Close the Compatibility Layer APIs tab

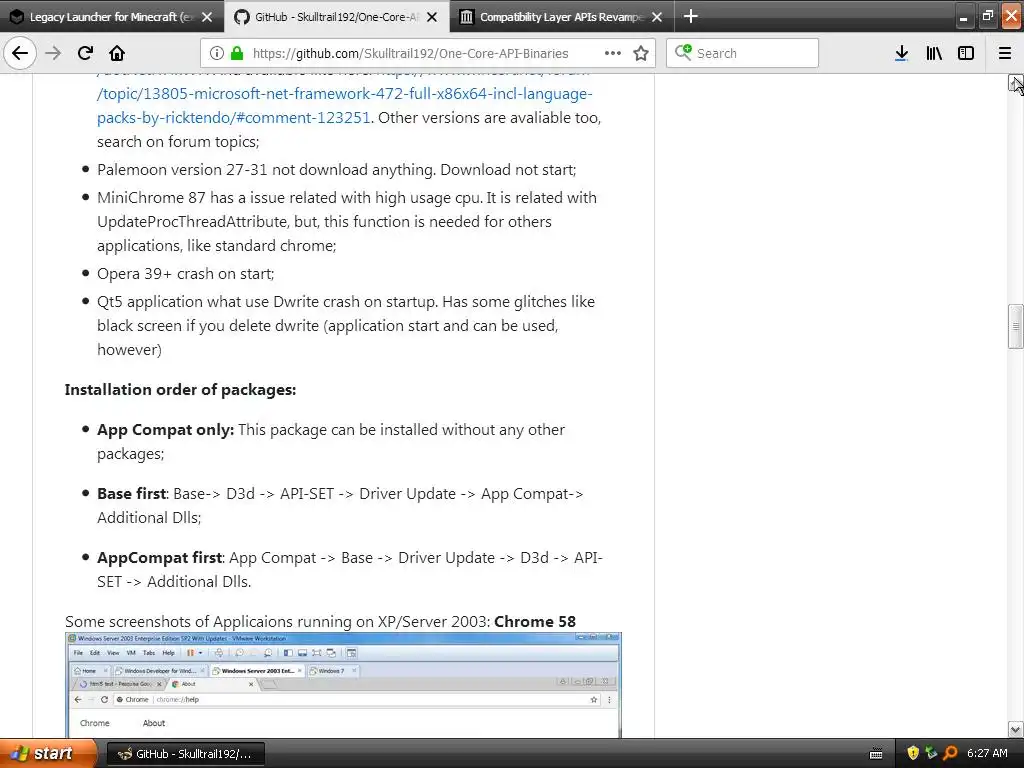click(657, 17)
